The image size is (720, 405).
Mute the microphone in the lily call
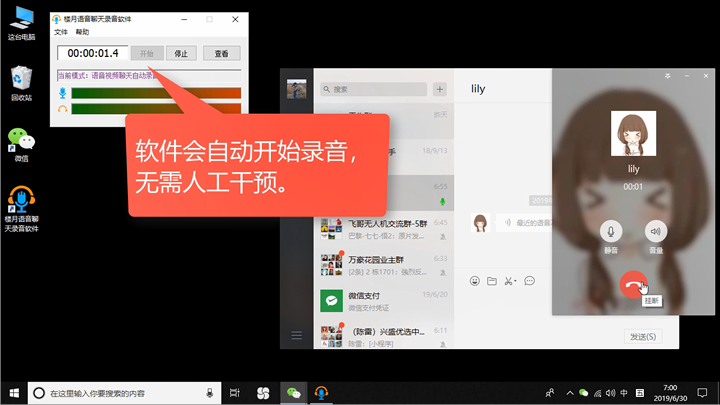coord(611,231)
